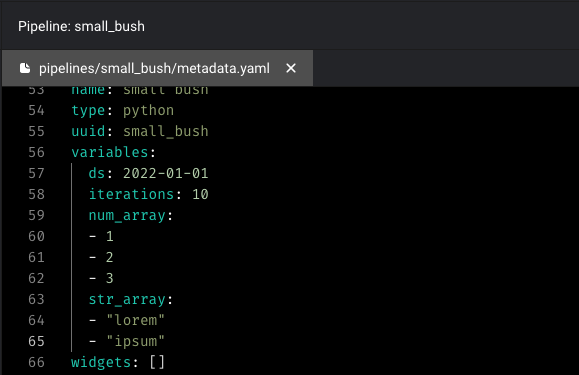Click list item 3 on line 62
The height and width of the screenshot is (375, 579).
[x=110, y=279]
